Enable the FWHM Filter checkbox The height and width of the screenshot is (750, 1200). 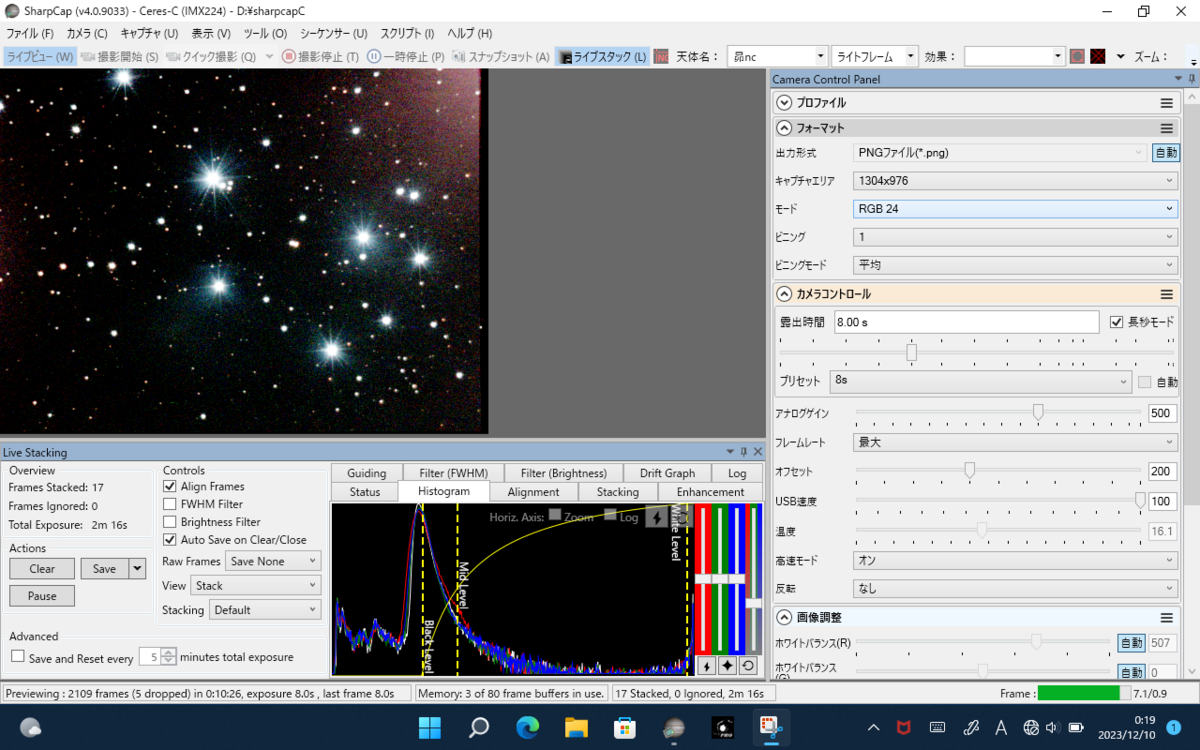170,504
